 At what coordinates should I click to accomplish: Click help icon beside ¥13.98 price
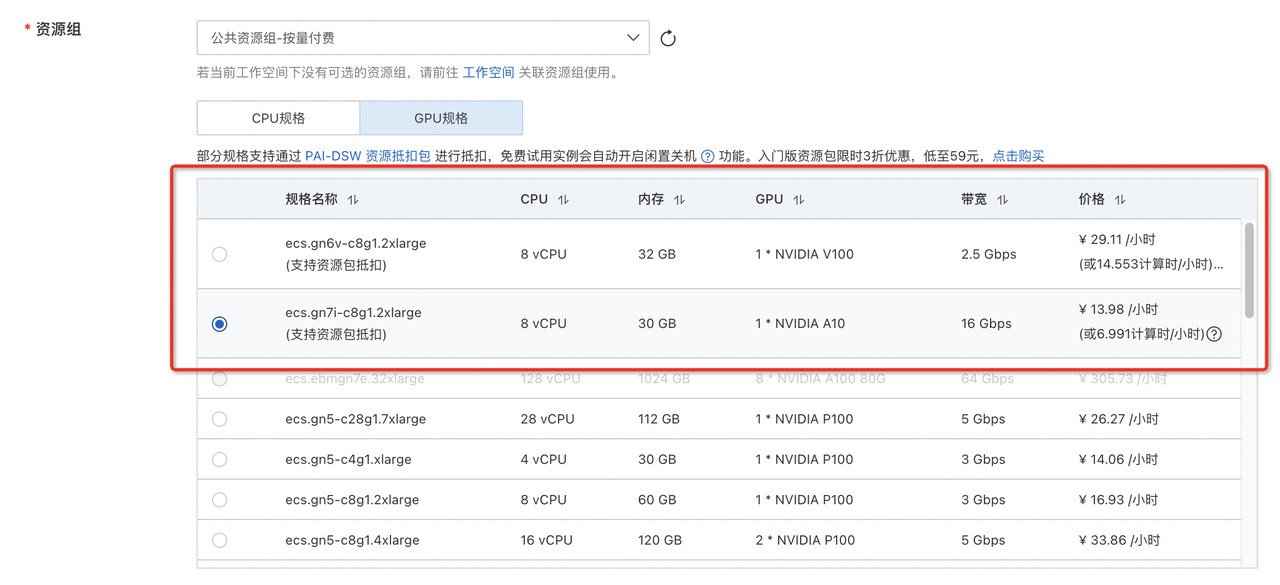[x=1214, y=334]
